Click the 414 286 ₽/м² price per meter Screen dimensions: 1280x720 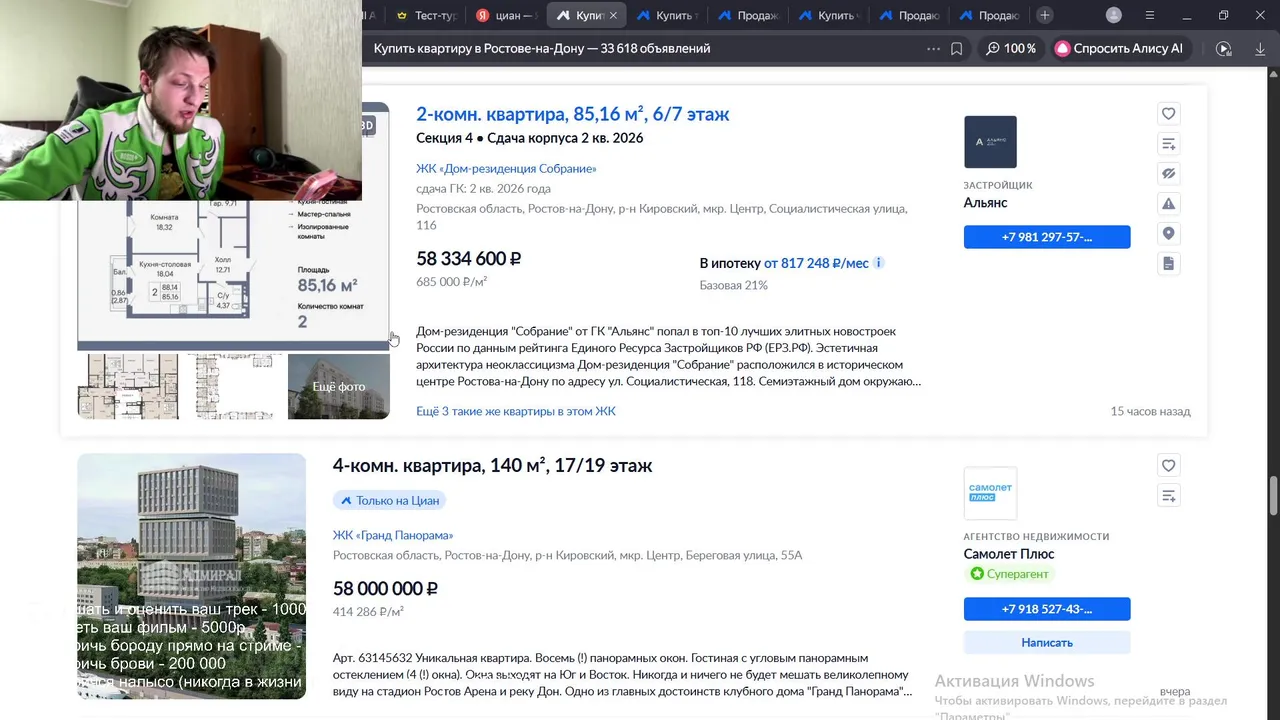tap(368, 612)
